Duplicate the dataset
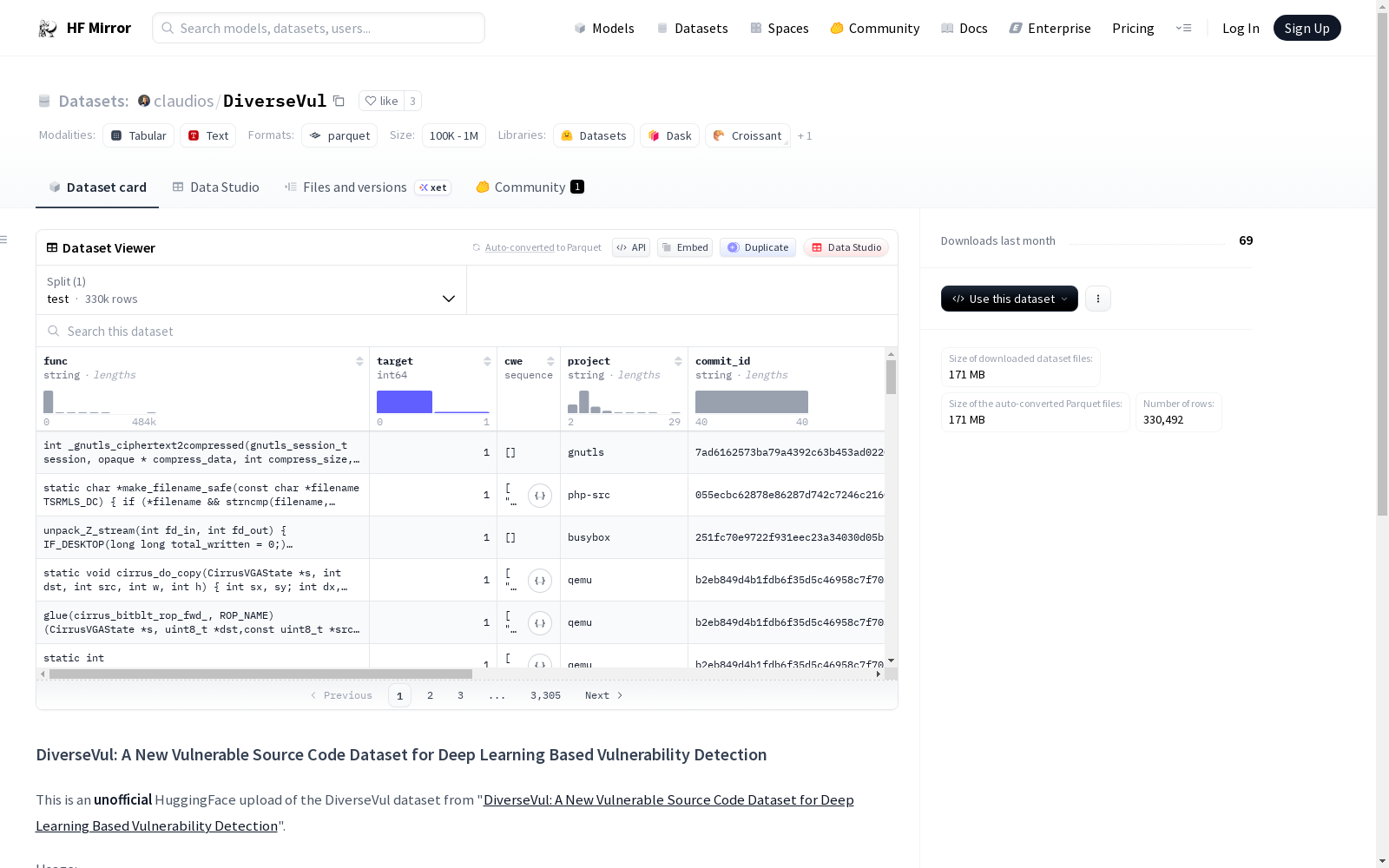Image resolution: width=1389 pixels, height=868 pixels. click(758, 247)
